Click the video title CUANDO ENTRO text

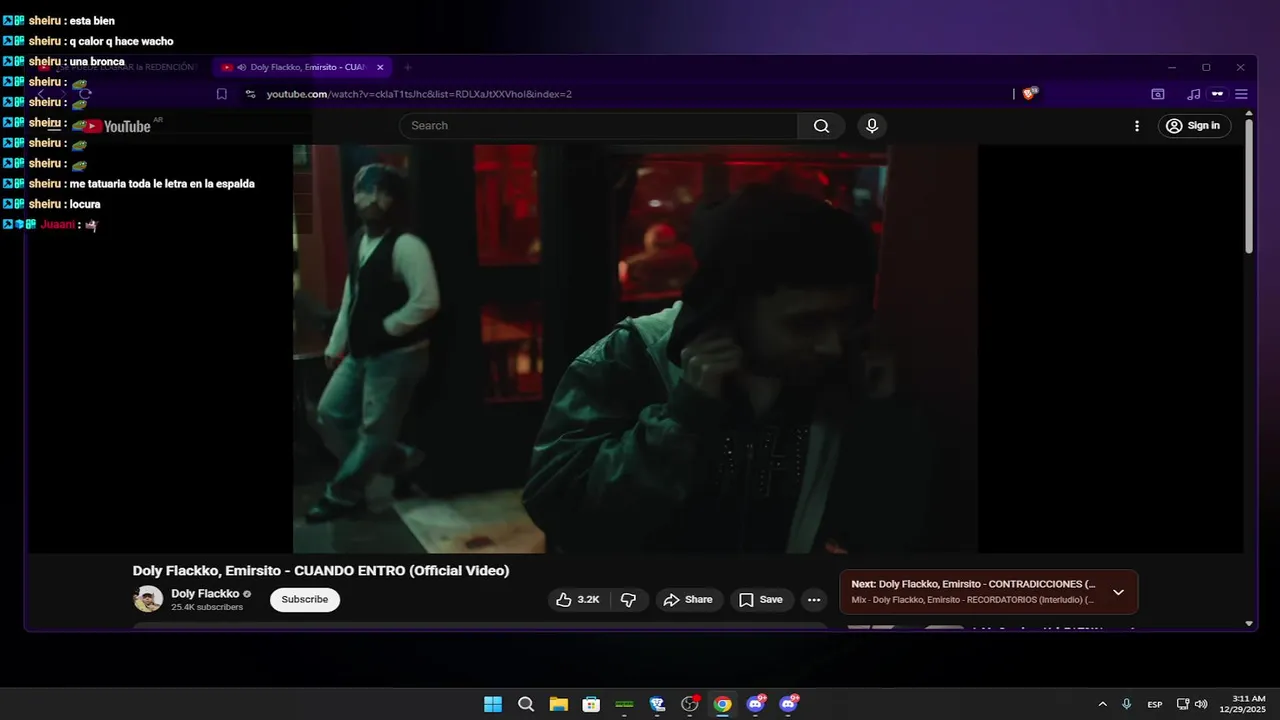tap(321, 571)
